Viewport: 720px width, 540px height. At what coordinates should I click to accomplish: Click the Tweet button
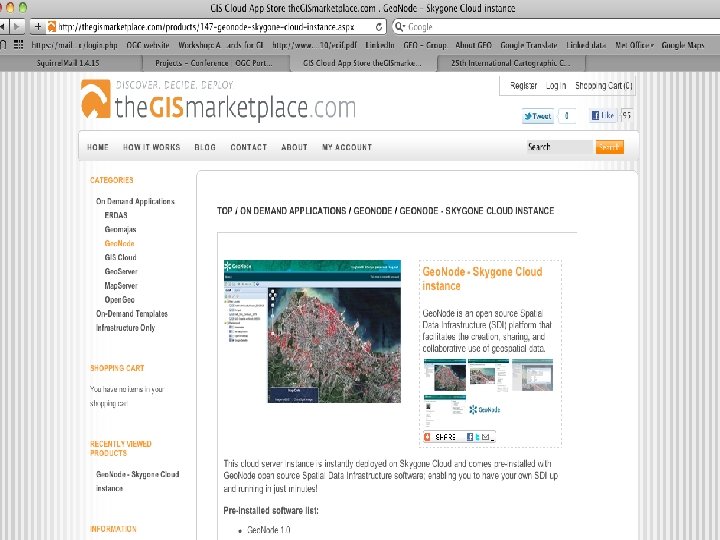(x=538, y=116)
